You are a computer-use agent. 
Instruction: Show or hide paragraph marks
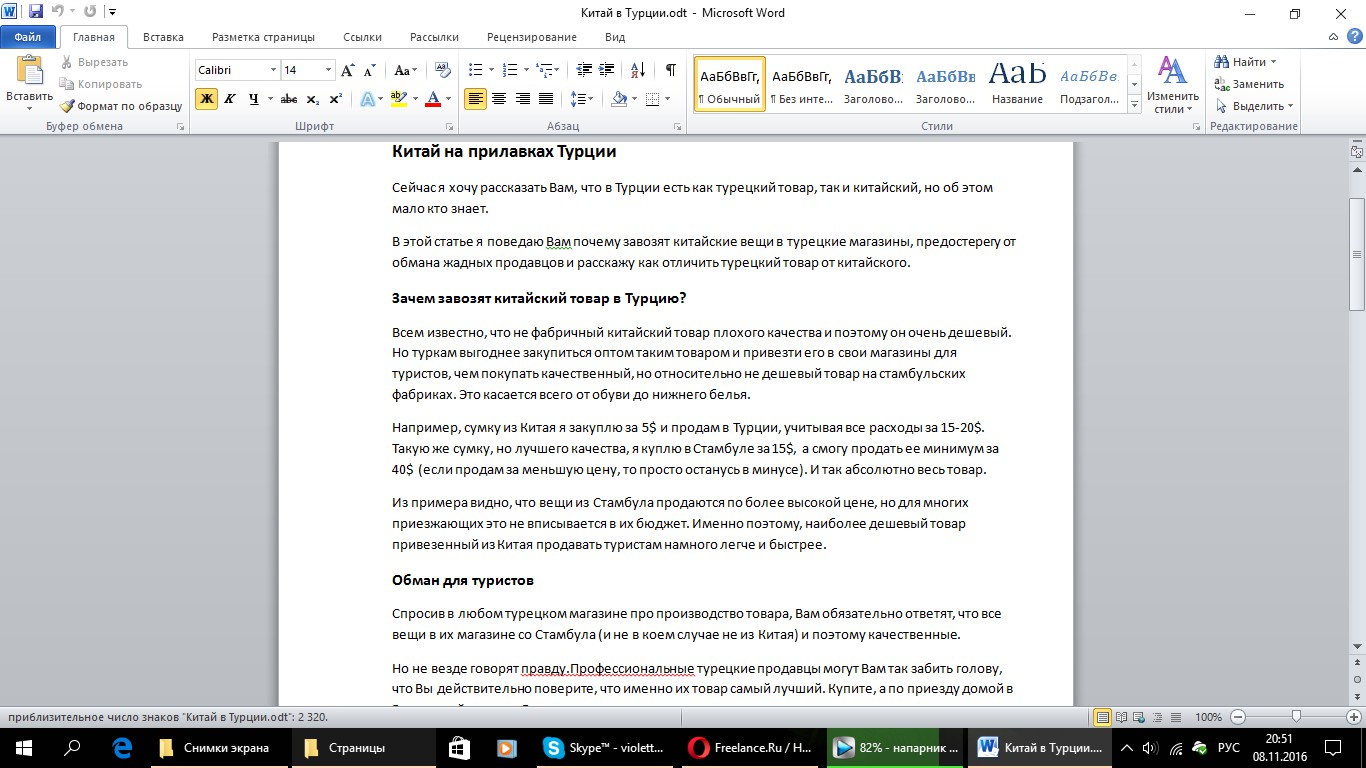click(670, 70)
